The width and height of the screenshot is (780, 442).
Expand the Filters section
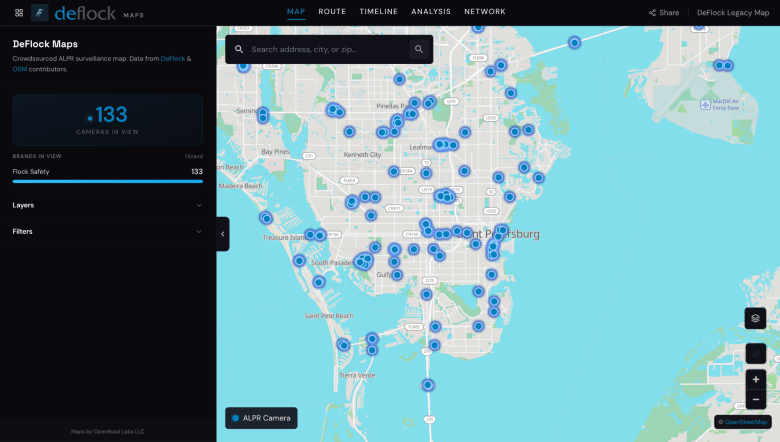[x=107, y=231]
